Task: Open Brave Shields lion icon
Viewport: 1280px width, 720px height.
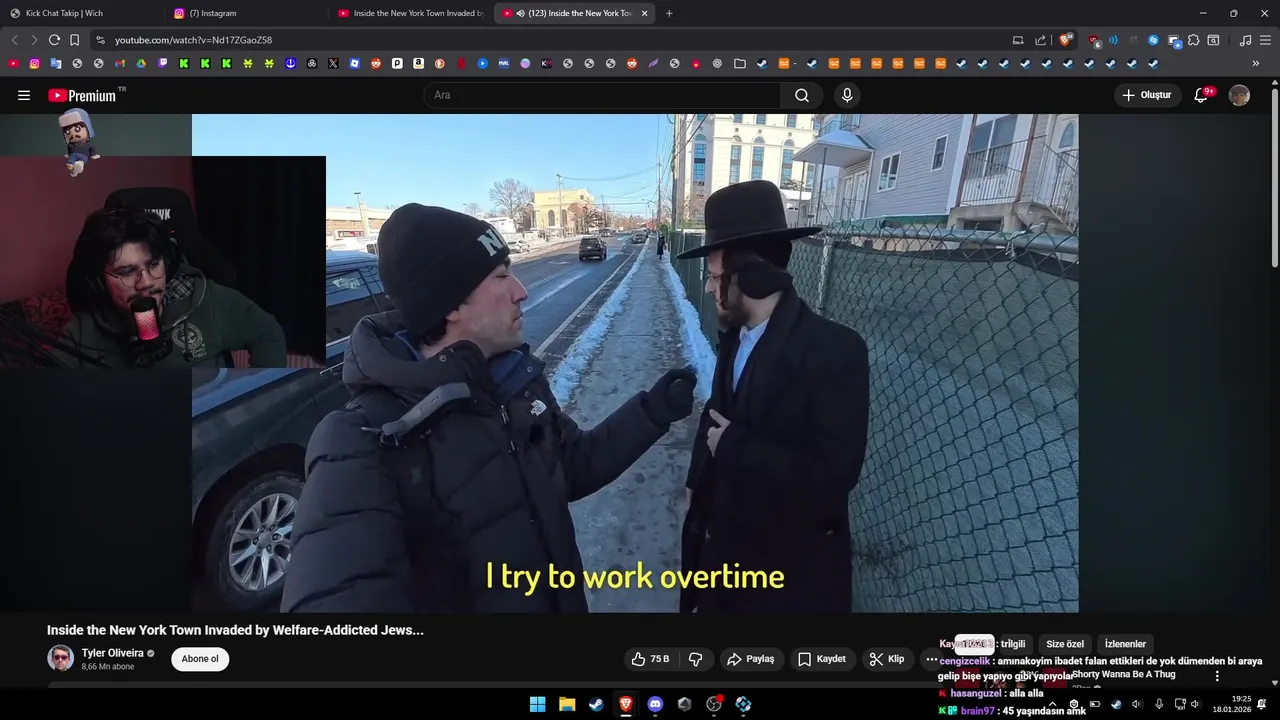Action: pos(1065,40)
